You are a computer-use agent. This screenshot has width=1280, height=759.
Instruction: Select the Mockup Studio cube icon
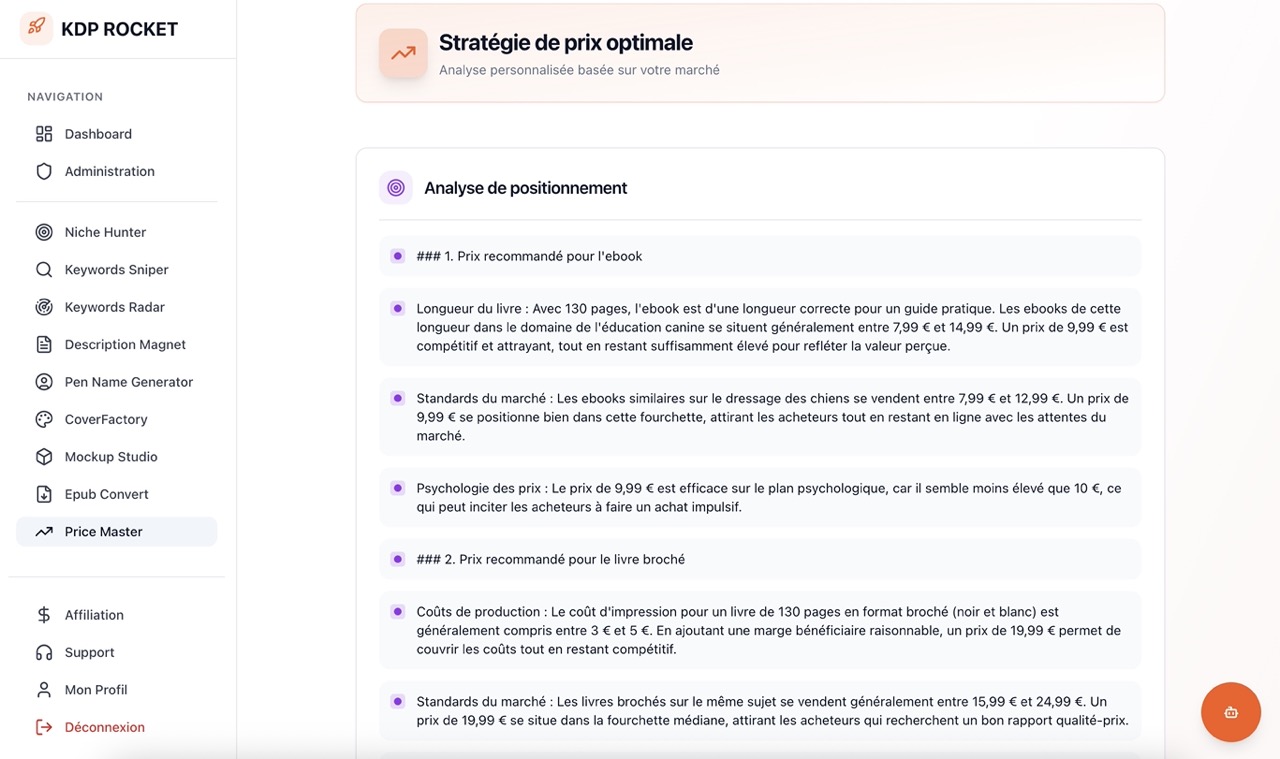[x=44, y=457]
